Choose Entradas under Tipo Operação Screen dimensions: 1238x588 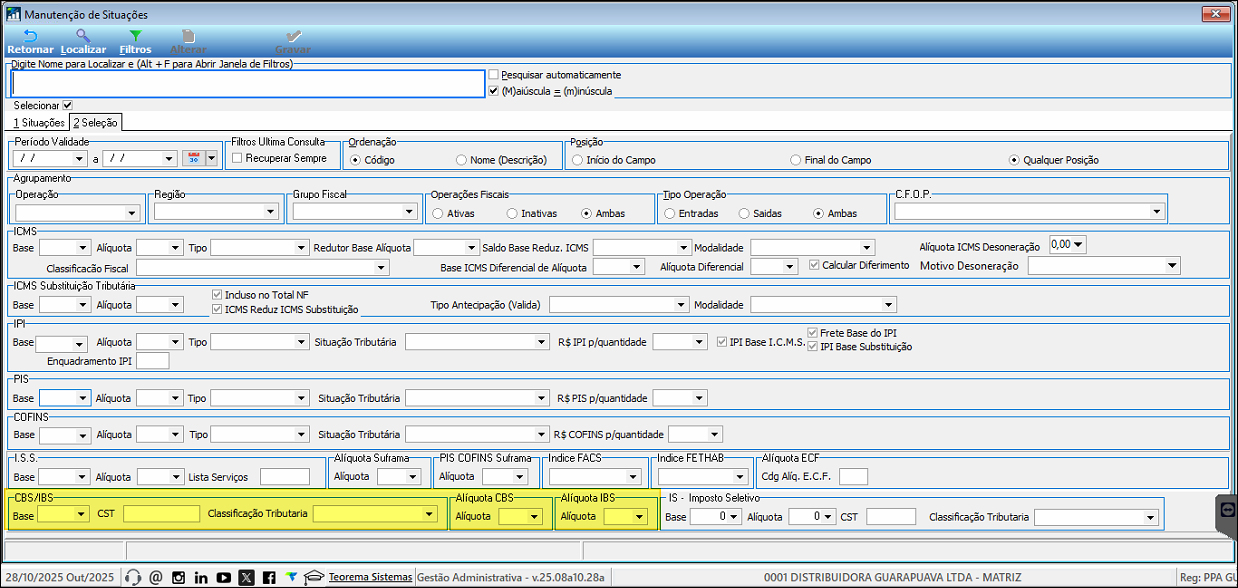point(667,213)
